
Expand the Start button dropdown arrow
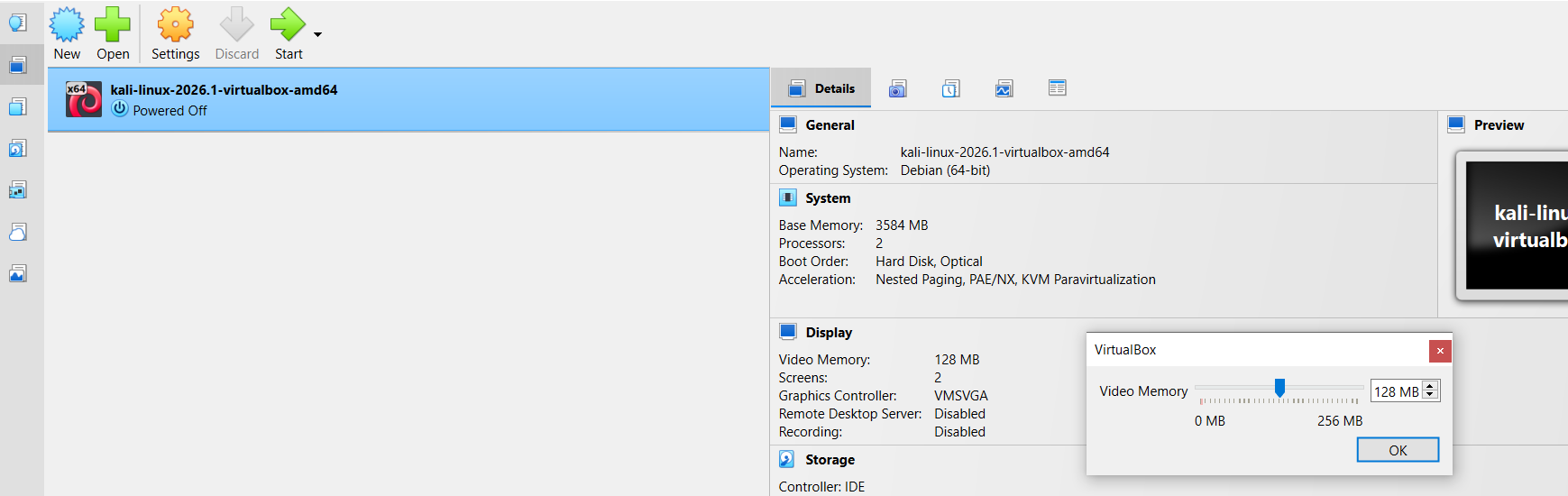click(317, 34)
